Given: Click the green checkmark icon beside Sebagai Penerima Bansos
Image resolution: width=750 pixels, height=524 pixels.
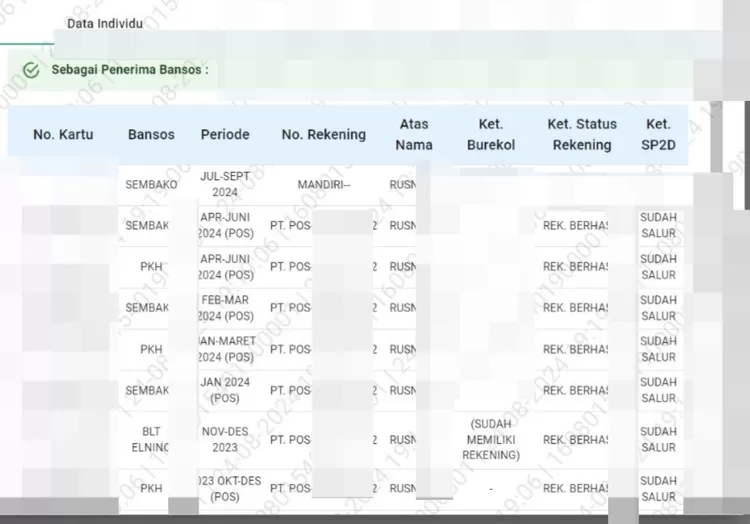Looking at the screenshot, I should (31, 70).
